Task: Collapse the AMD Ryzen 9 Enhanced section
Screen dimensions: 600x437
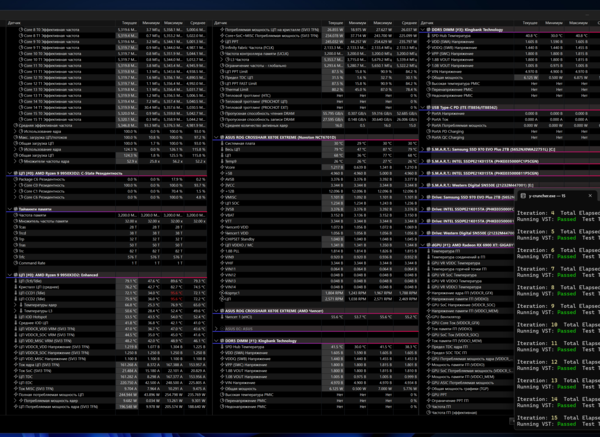Action: tap(10, 275)
